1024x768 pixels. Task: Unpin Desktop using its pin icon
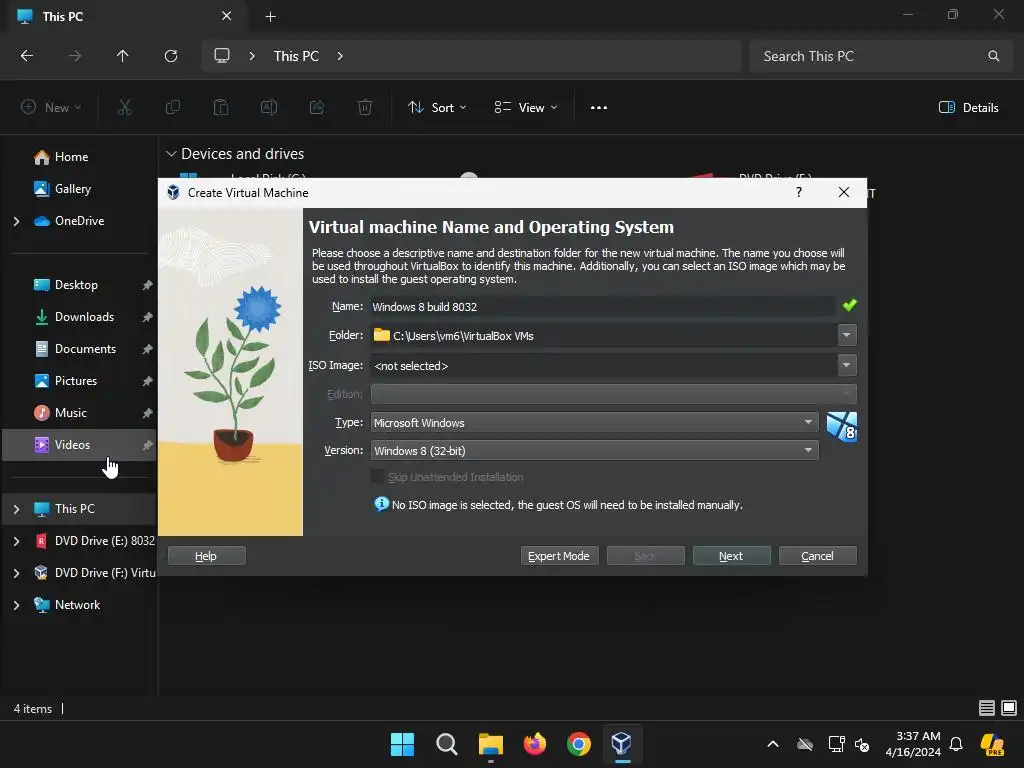(x=148, y=285)
